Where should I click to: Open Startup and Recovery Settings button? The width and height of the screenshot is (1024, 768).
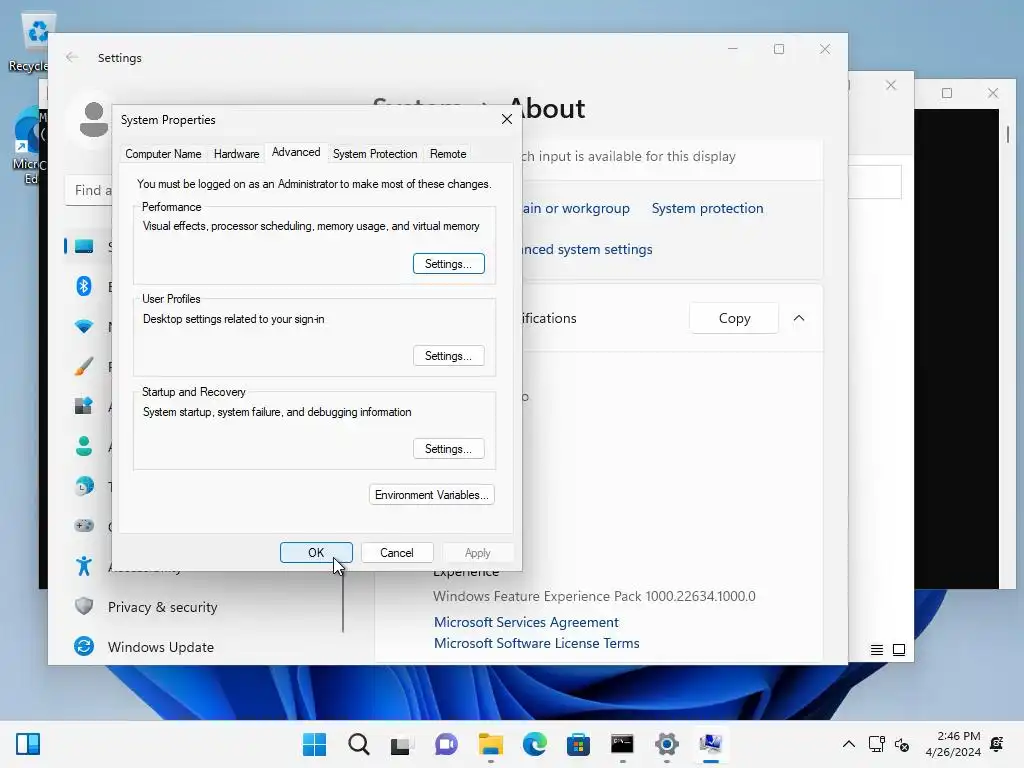pos(449,449)
